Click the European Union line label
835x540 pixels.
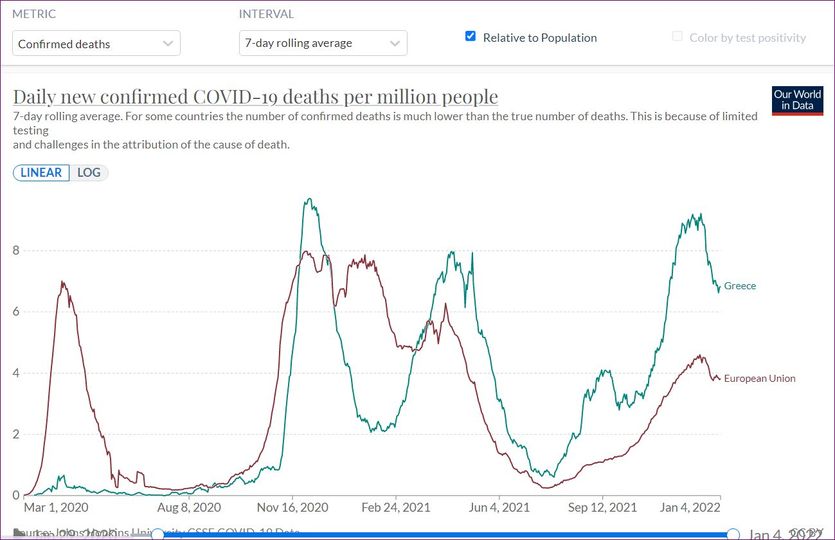(759, 378)
